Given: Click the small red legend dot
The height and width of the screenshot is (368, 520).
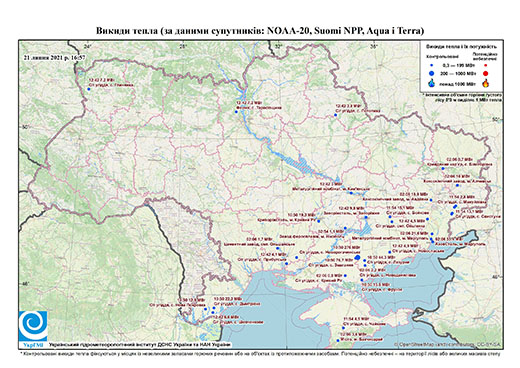Looking at the screenshot, I should point(486,65).
